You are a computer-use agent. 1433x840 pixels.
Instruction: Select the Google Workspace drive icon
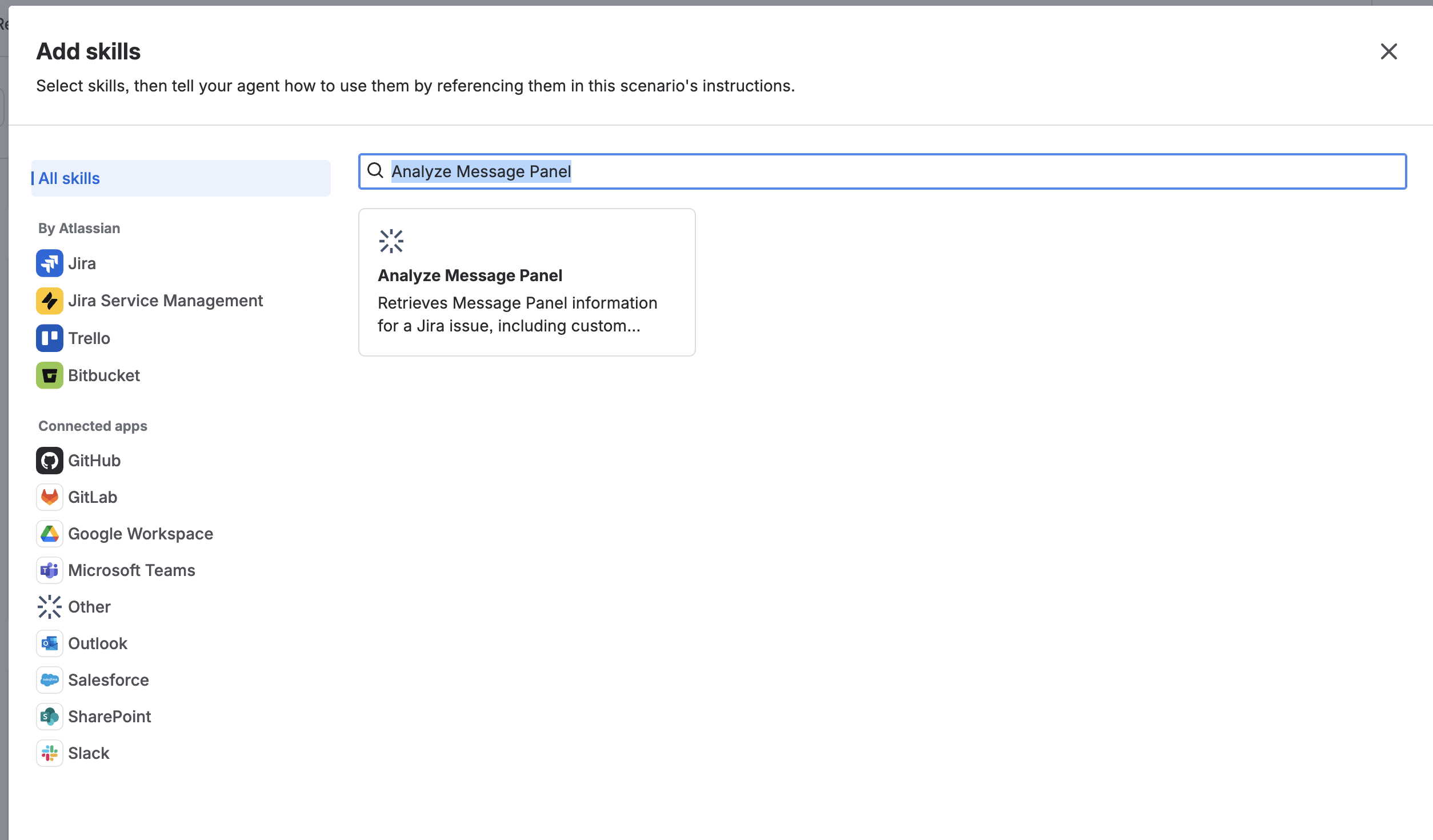[49, 534]
